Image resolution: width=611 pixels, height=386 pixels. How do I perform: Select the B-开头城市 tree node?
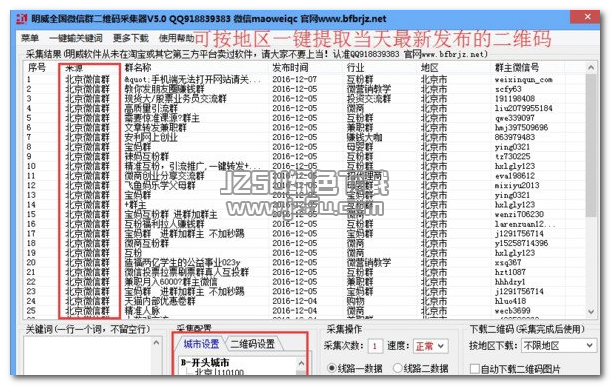point(205,362)
